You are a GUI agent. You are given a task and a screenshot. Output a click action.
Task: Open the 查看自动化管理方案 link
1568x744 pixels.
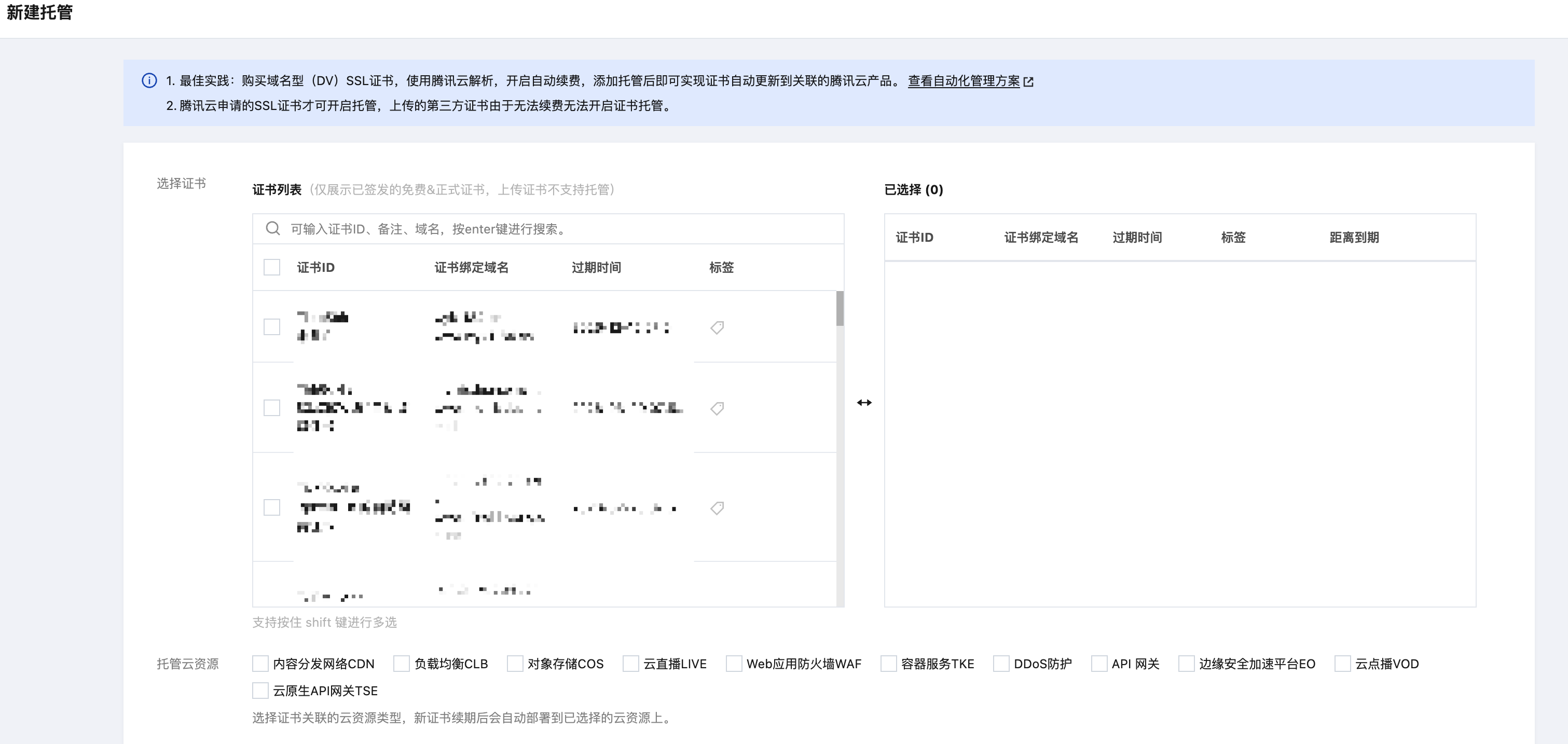963,81
